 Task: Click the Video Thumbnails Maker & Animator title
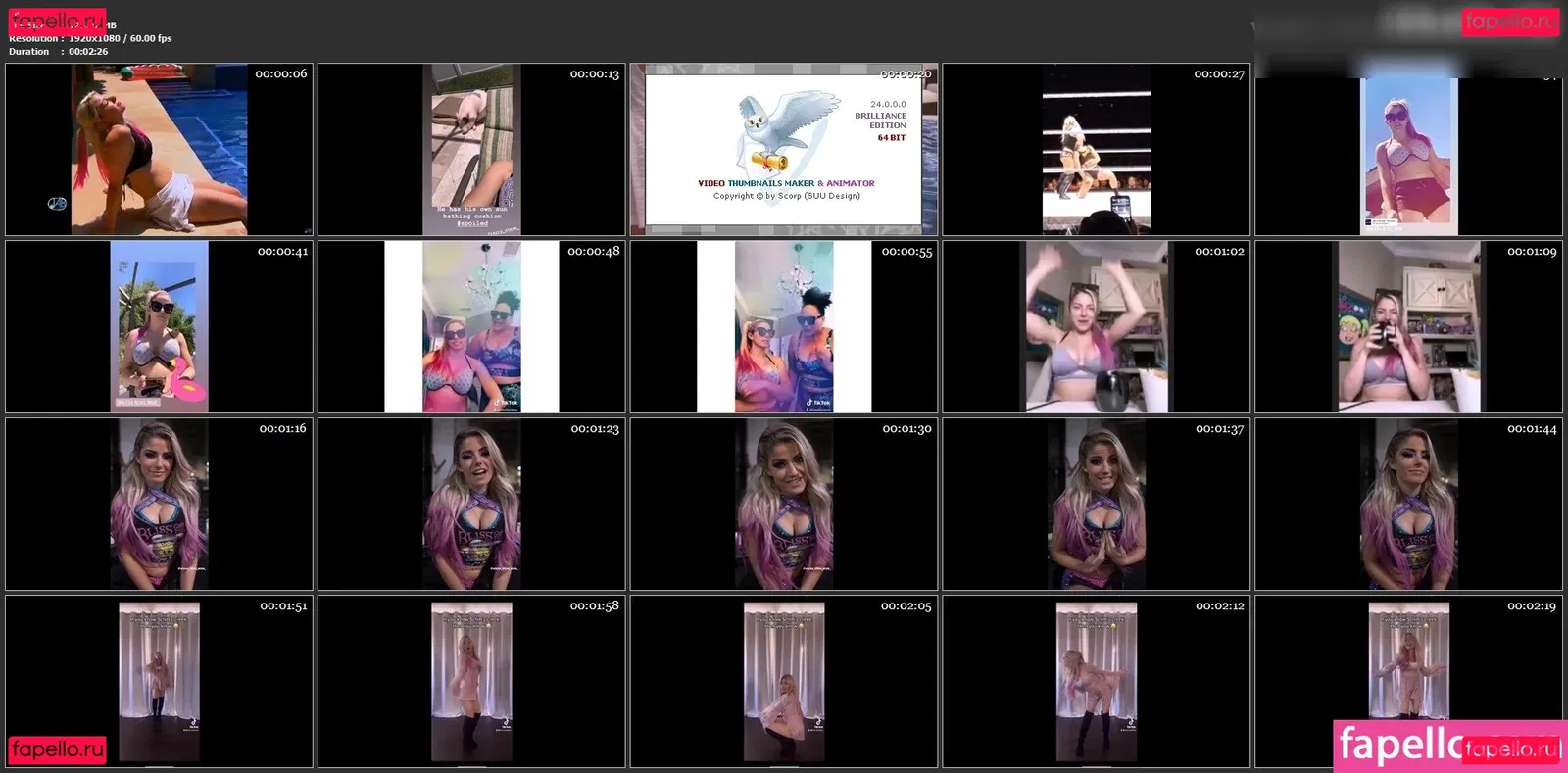pos(786,183)
